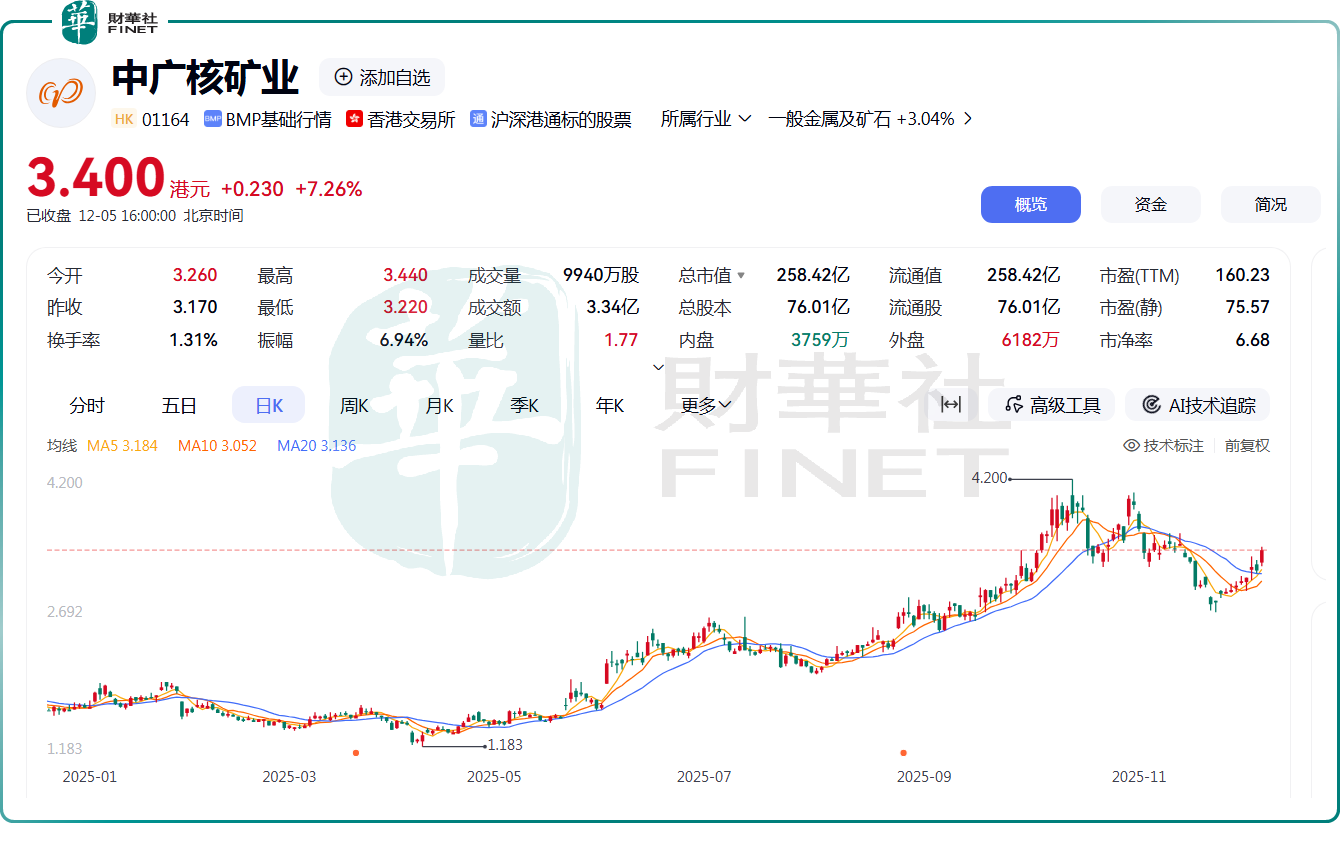Click the MA20 moving average legend
The height and width of the screenshot is (843, 1340).
click(316, 445)
